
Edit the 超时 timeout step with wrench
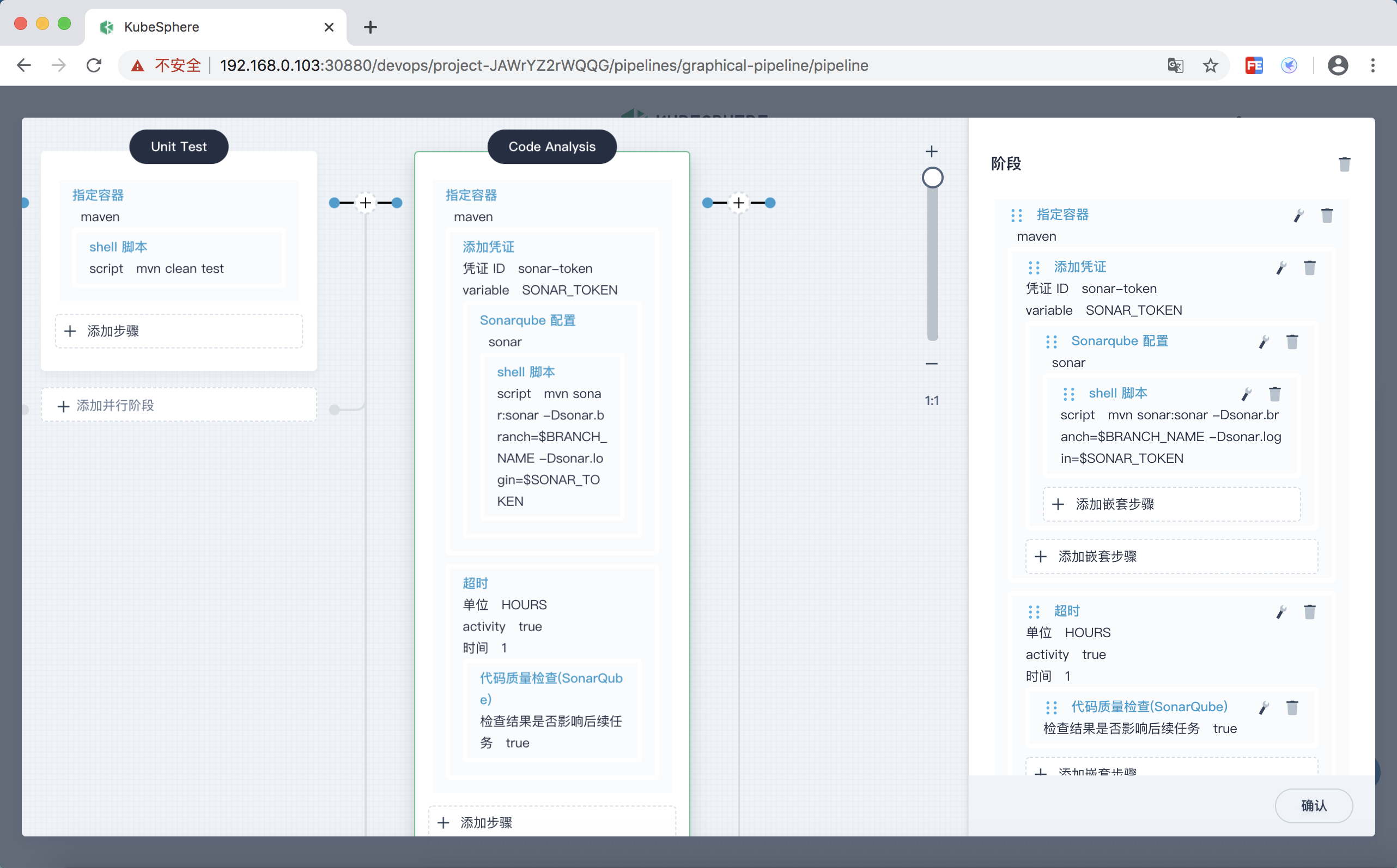click(x=1281, y=612)
